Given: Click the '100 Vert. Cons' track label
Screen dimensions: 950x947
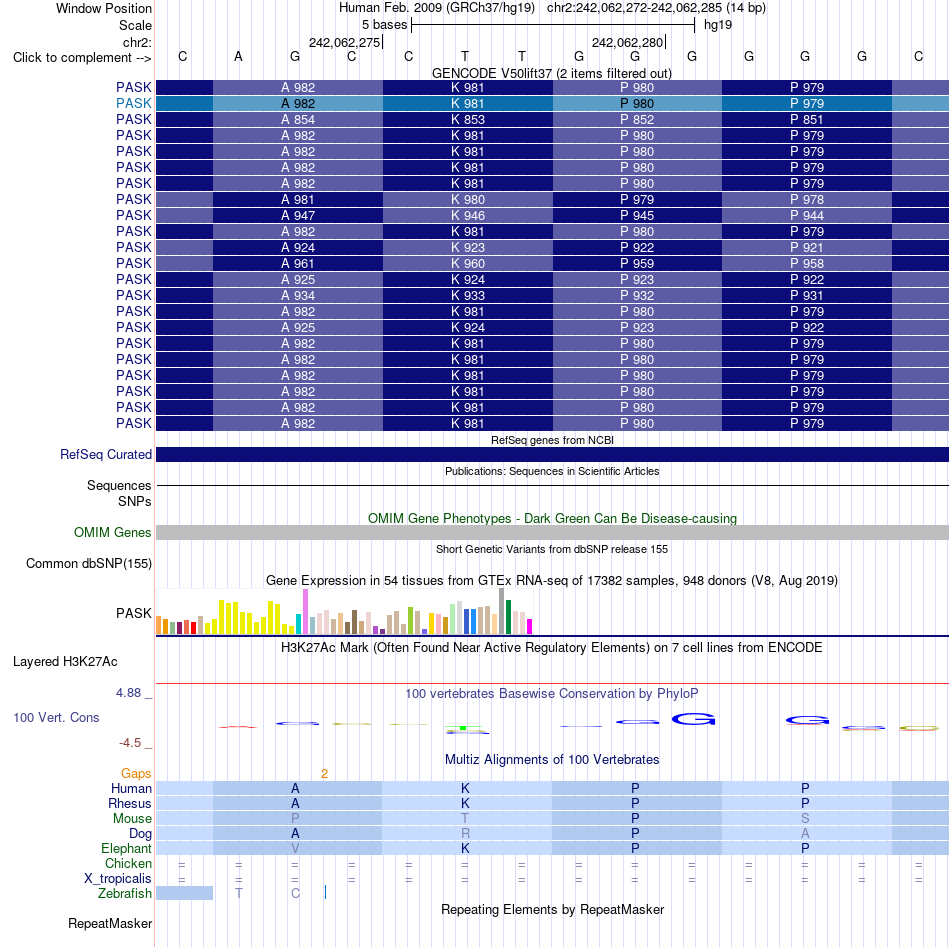Looking at the screenshot, I should pos(56,717).
